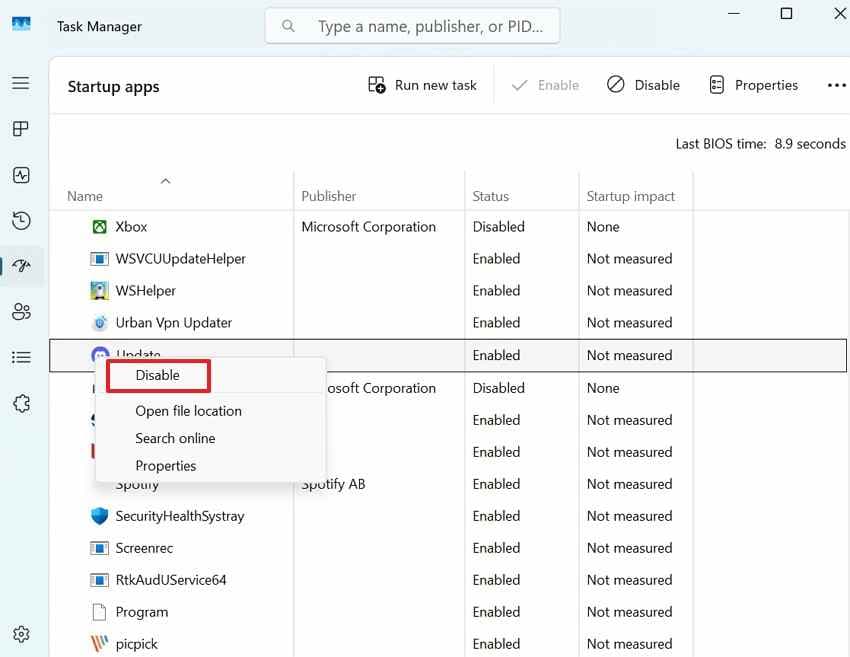Select the RtkAudUService64 entry
The image size is (850, 657).
tap(171, 581)
